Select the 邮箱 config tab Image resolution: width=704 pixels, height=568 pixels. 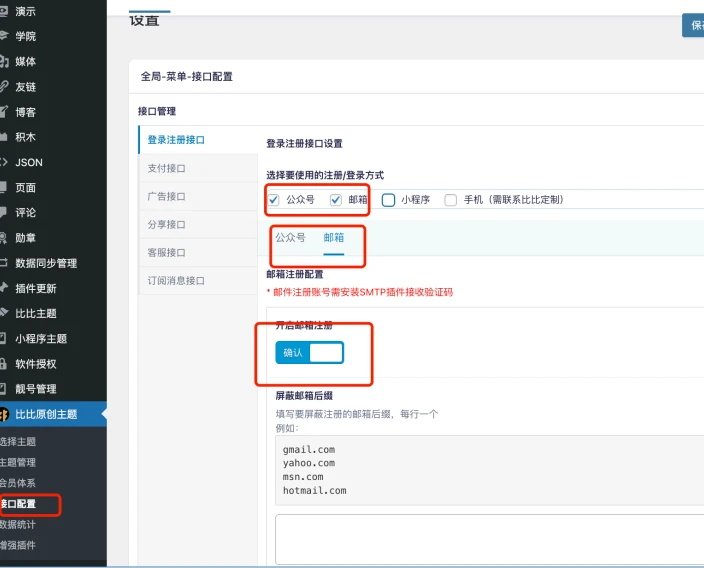point(334,238)
